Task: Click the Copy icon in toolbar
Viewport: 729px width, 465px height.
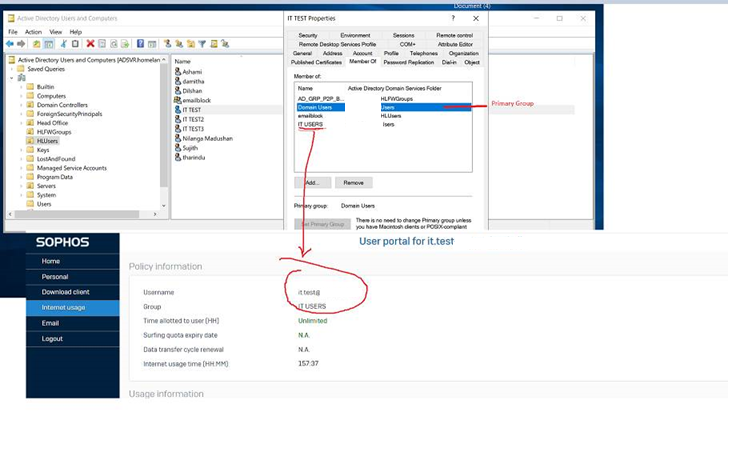Action: [x=75, y=44]
